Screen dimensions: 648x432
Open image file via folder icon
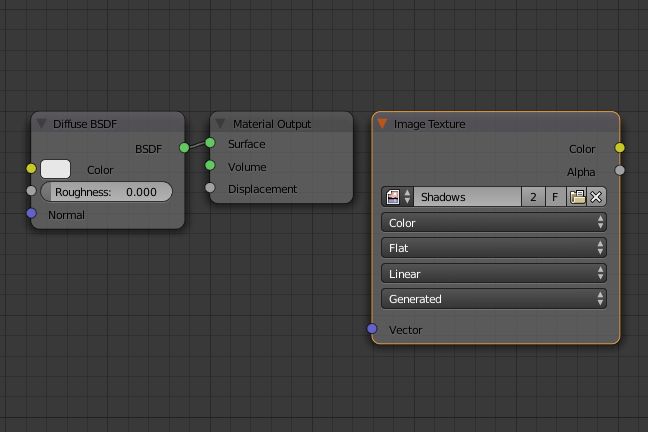click(577, 197)
